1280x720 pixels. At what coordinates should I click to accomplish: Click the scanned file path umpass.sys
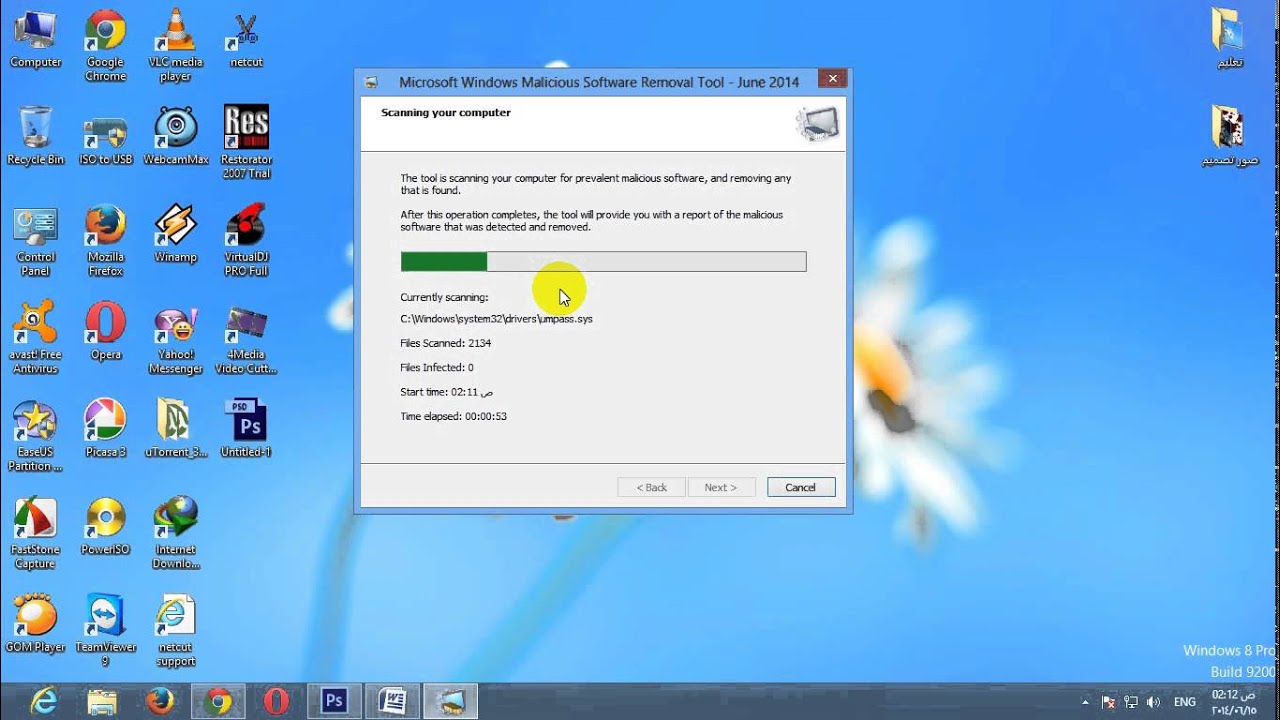[496, 319]
